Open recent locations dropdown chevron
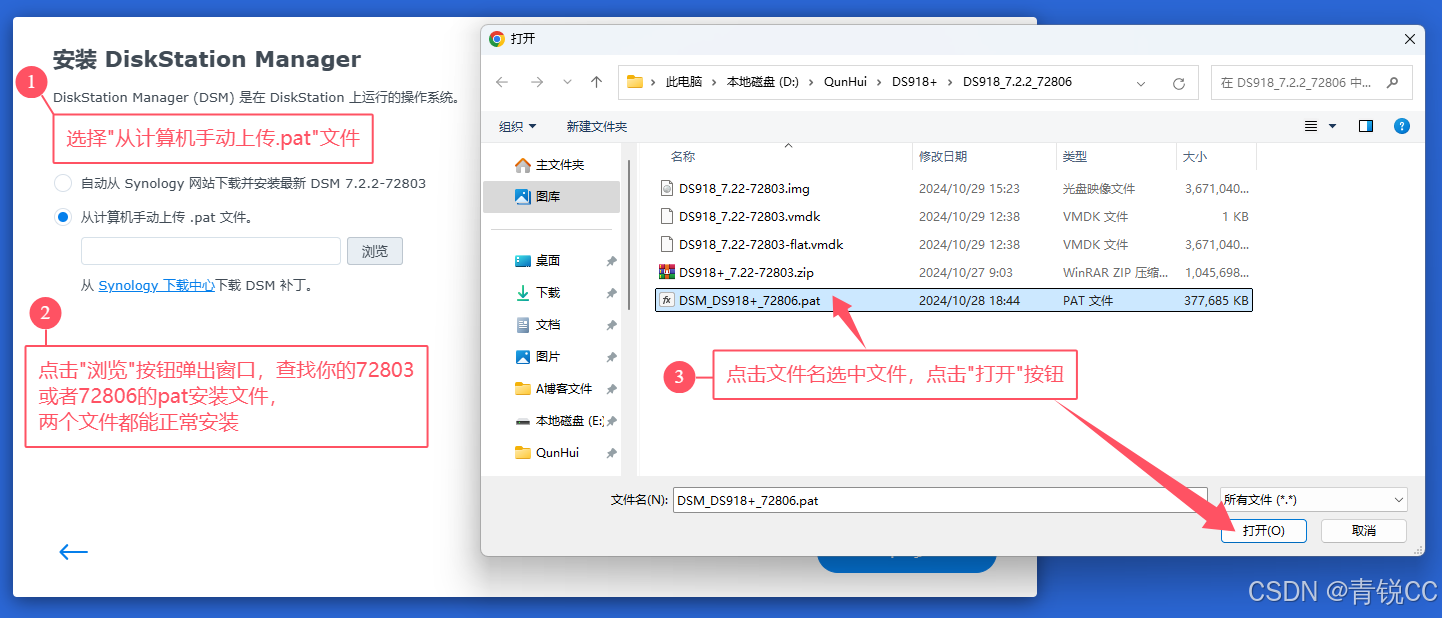This screenshot has height=618, width=1442. click(x=567, y=82)
